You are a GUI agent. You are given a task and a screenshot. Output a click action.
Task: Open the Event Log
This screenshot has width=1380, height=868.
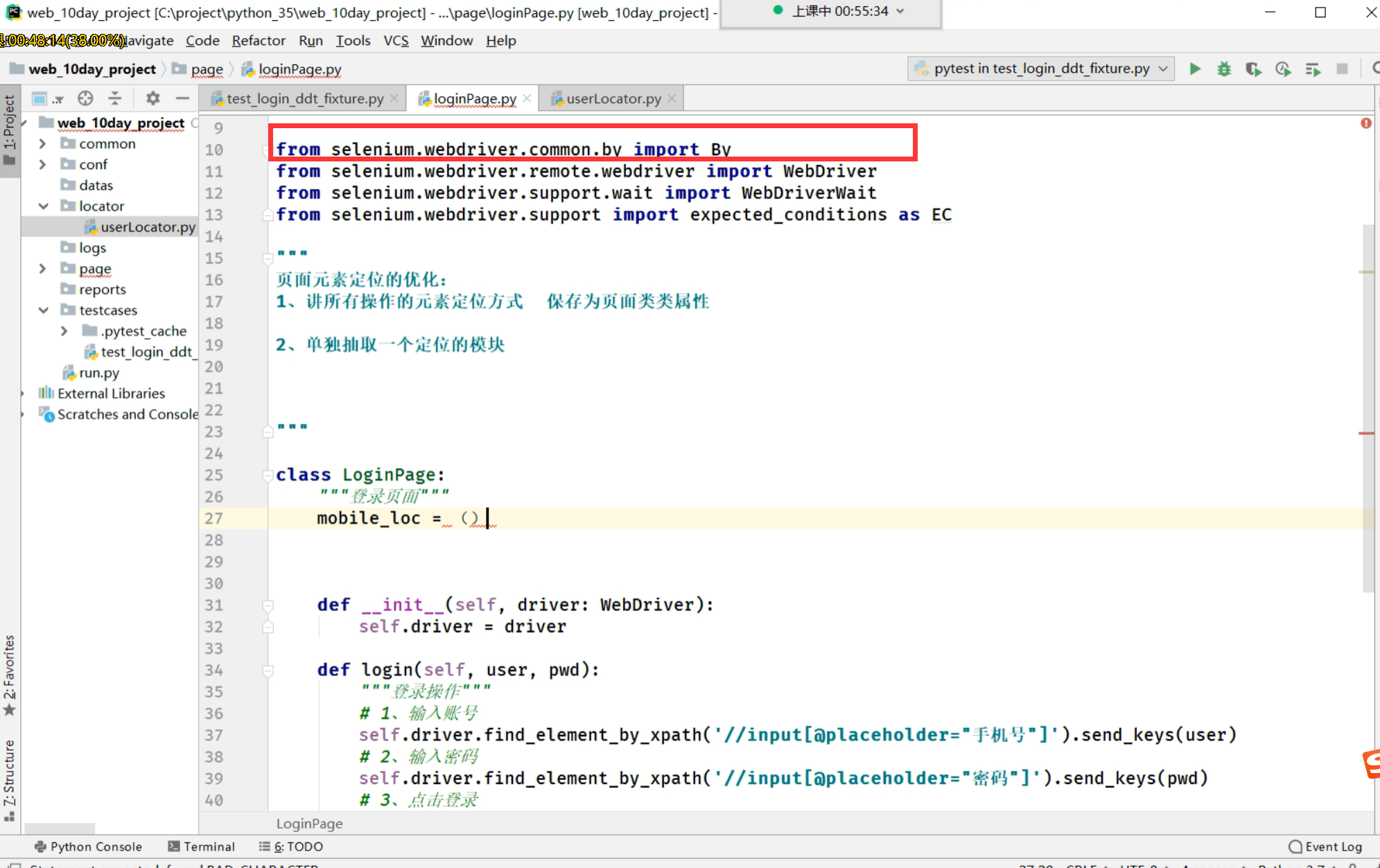pyautogui.click(x=1325, y=847)
